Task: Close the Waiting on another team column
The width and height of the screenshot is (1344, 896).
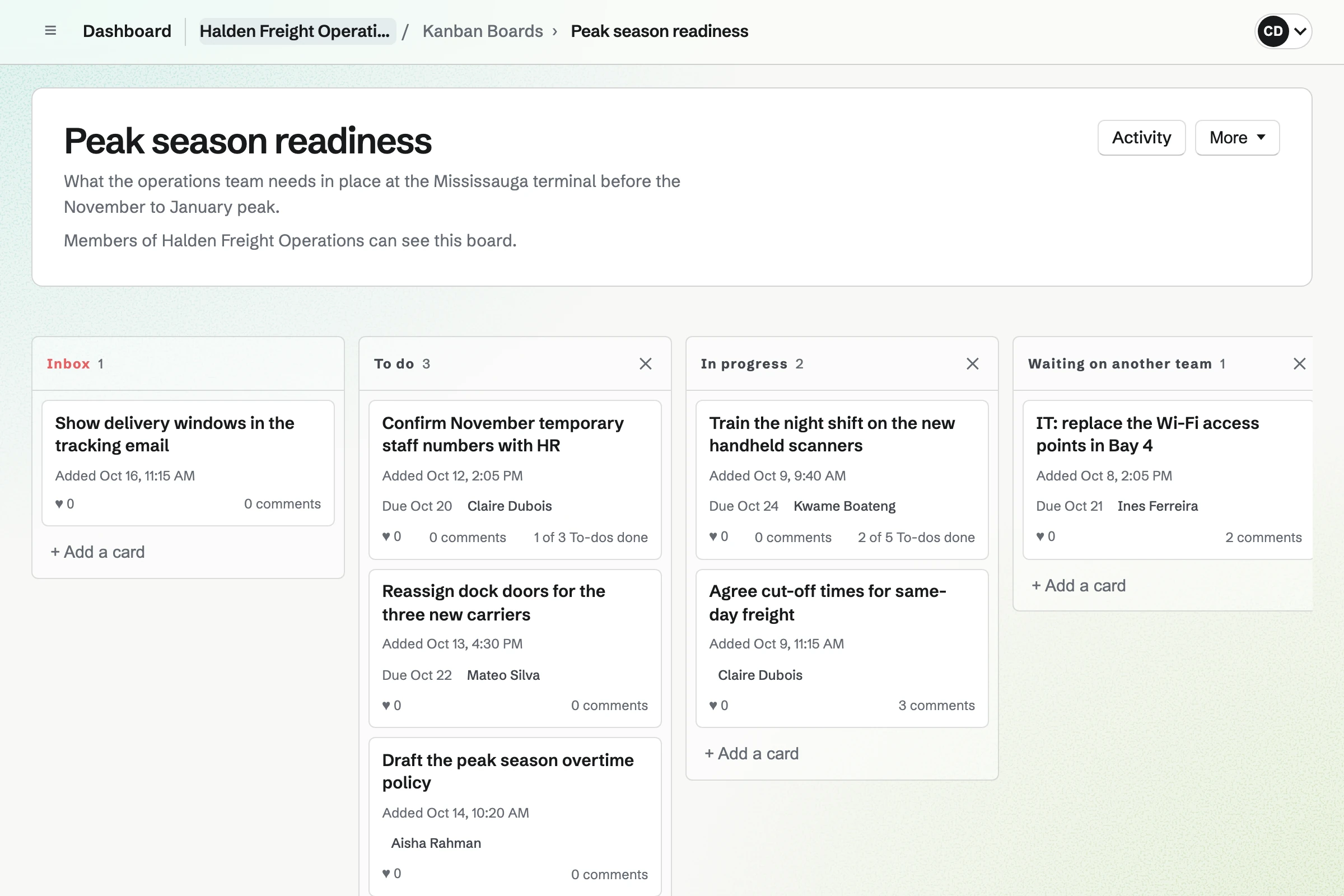Action: pyautogui.click(x=1299, y=364)
